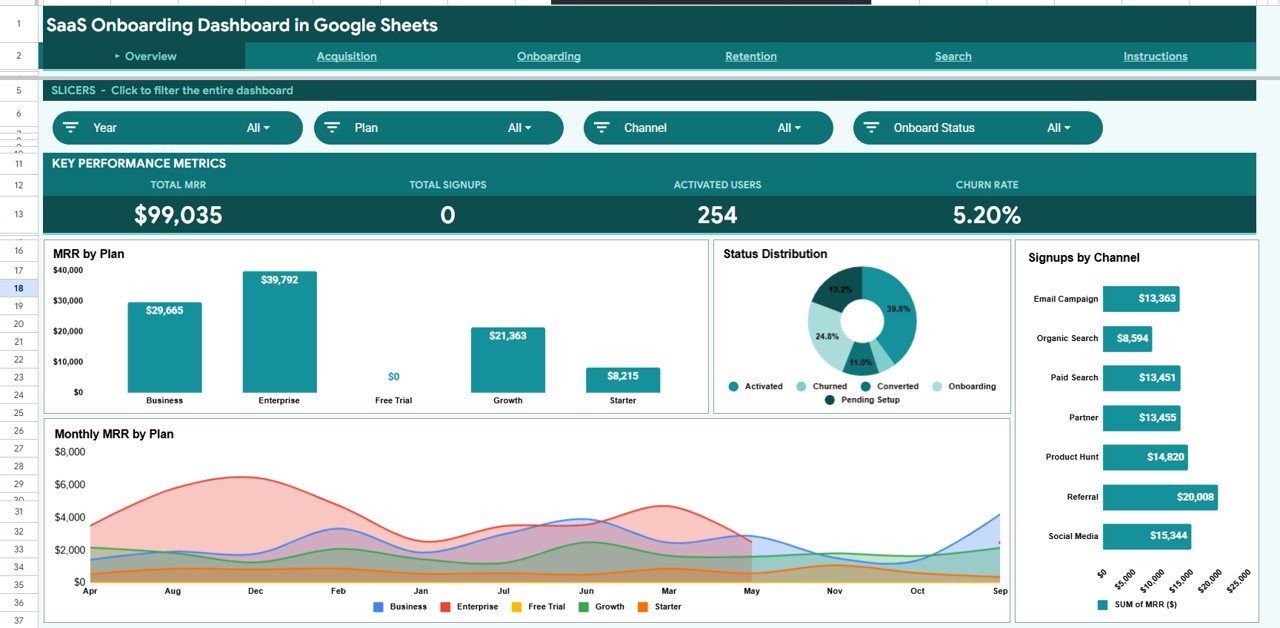The image size is (1280, 628).
Task: Click the Growth bar showing $21,363
Action: [508, 360]
